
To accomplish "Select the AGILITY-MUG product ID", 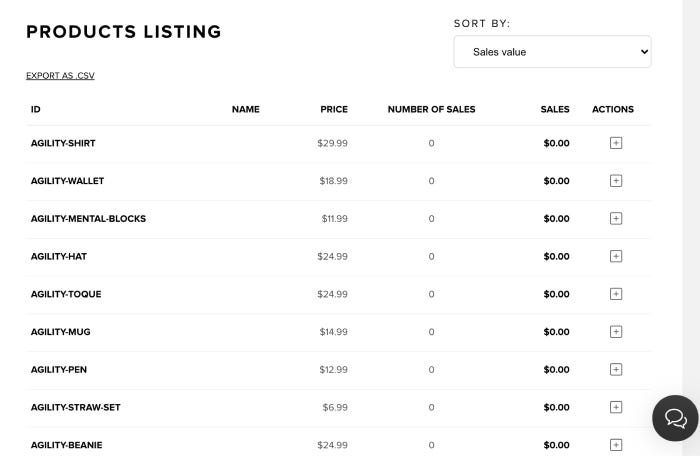I will point(59,331).
